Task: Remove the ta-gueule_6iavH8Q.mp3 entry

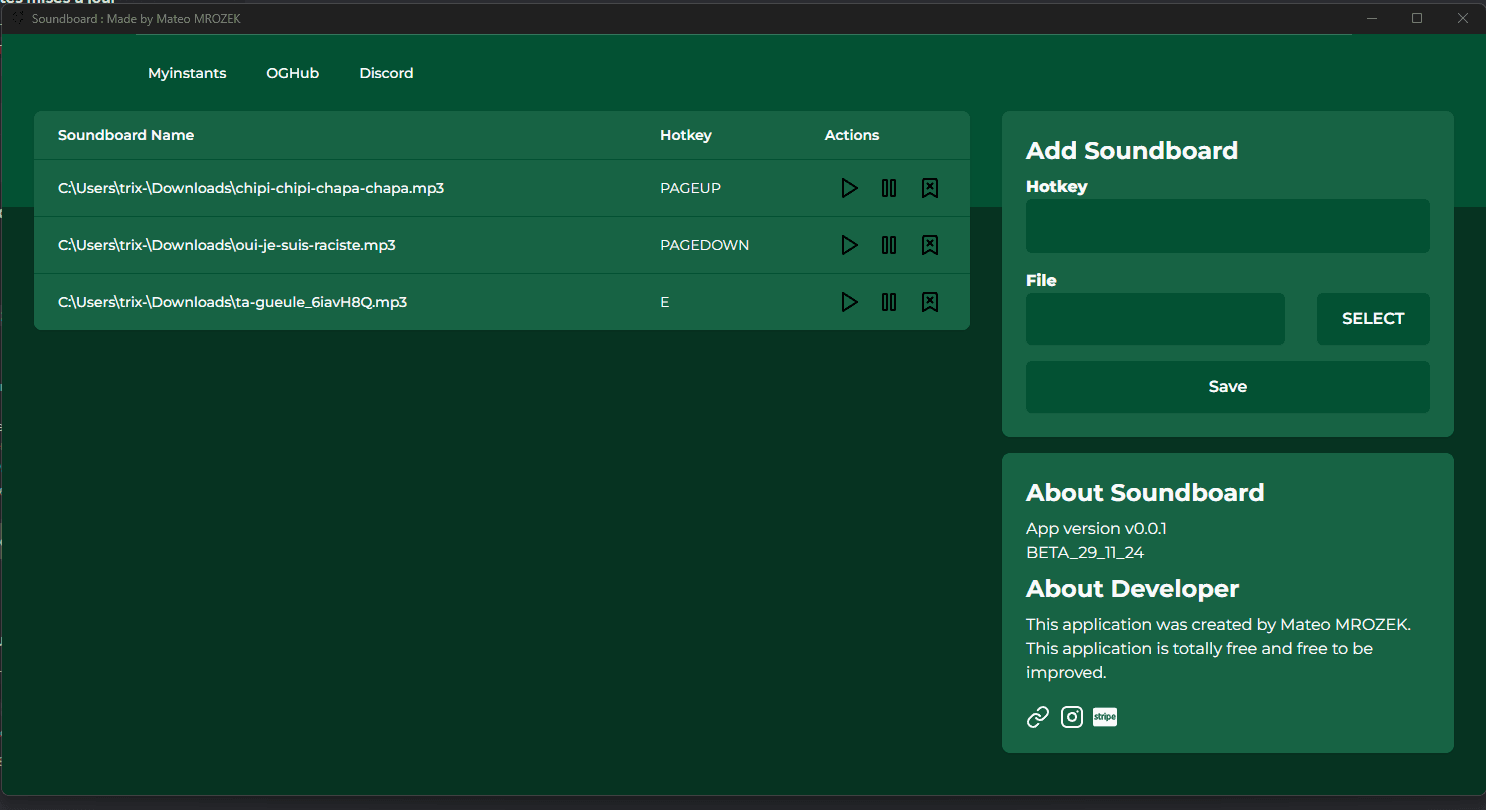Action: (x=929, y=302)
